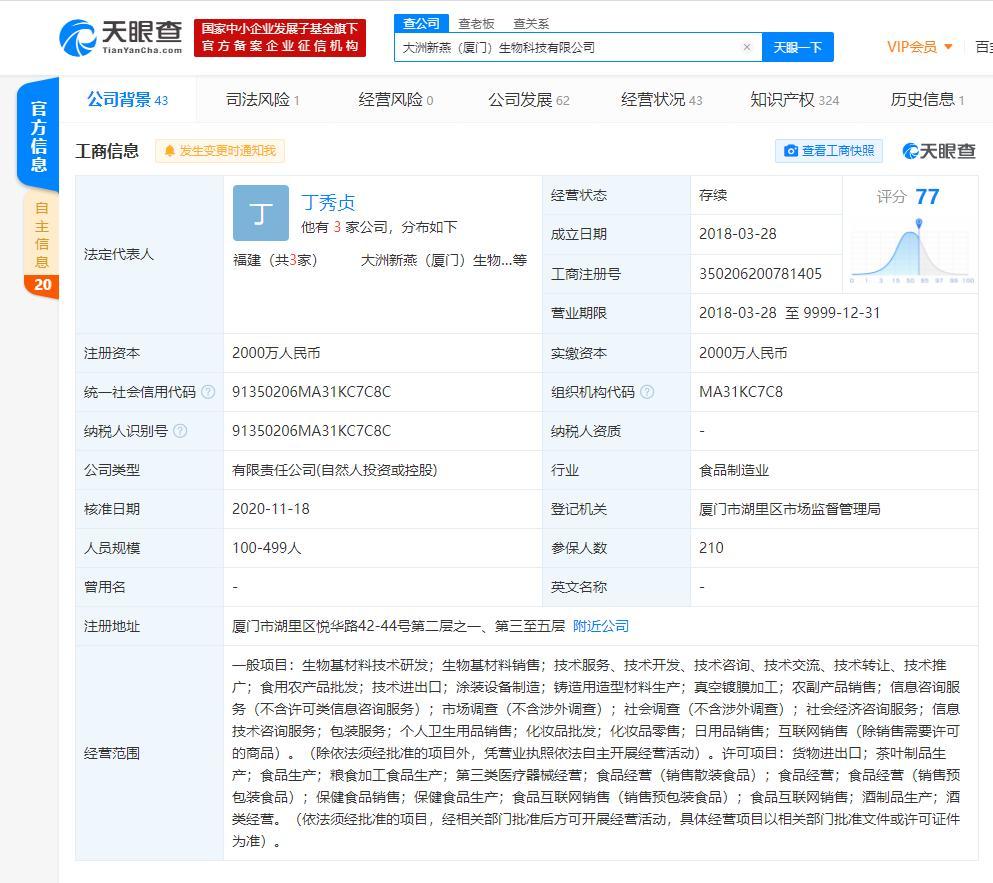Switch to the 经营状况 tab
This screenshot has width=993, height=883.
[662, 99]
